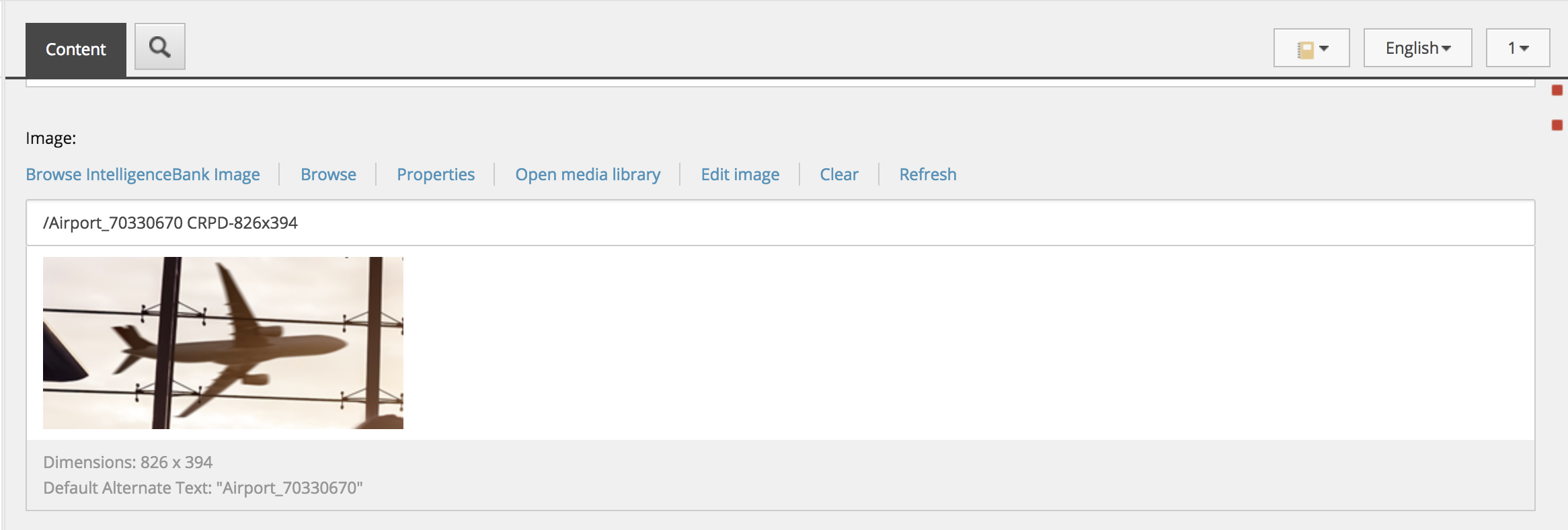The image size is (1568, 530).
Task: Click the Image: field label
Action: (x=51, y=139)
